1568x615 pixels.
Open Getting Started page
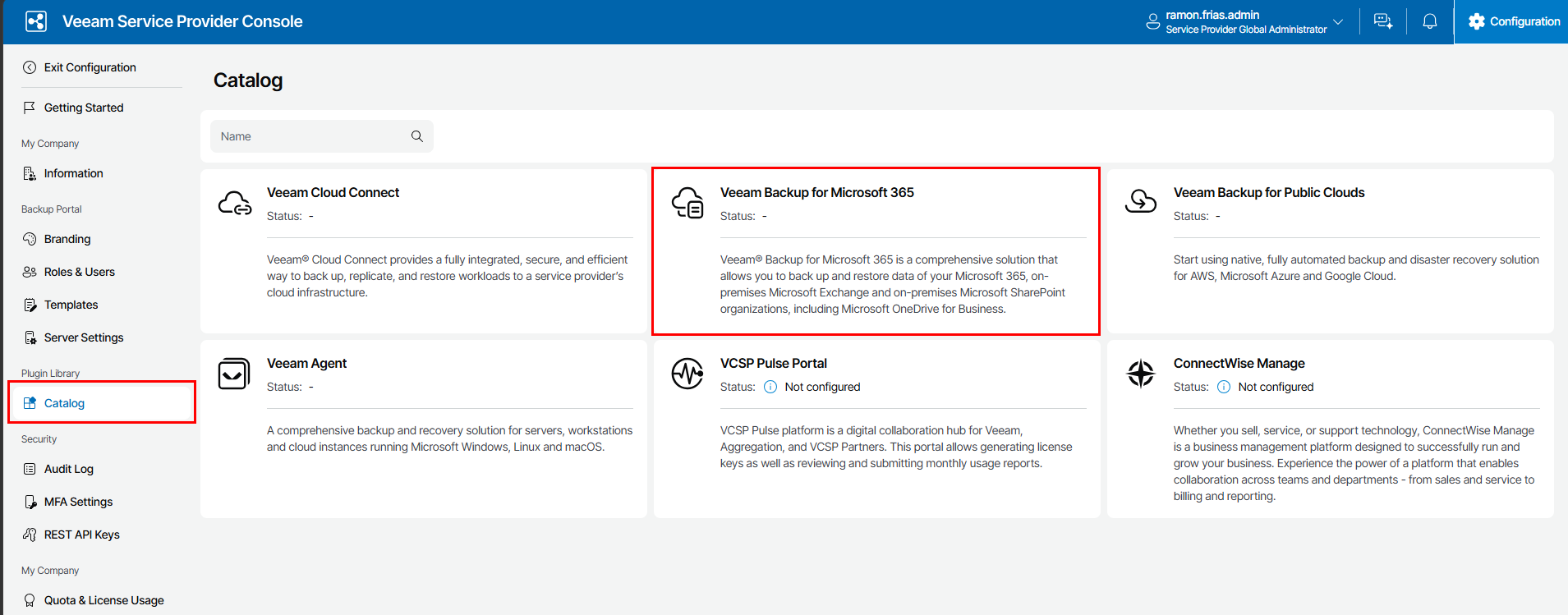click(84, 108)
